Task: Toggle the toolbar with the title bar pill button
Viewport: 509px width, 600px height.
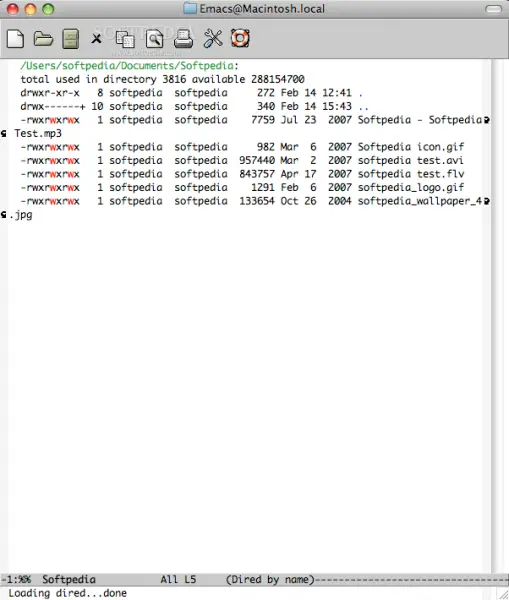Action: [x=493, y=9]
